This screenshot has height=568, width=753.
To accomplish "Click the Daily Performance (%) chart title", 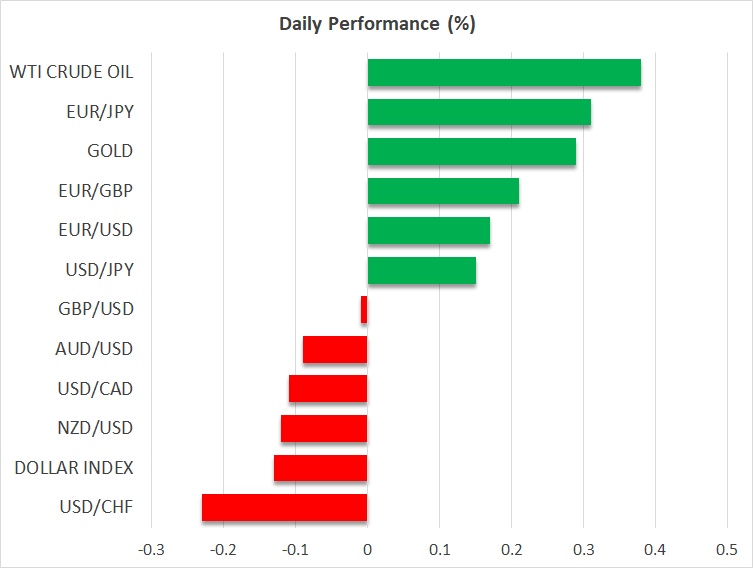I will [x=376, y=24].
